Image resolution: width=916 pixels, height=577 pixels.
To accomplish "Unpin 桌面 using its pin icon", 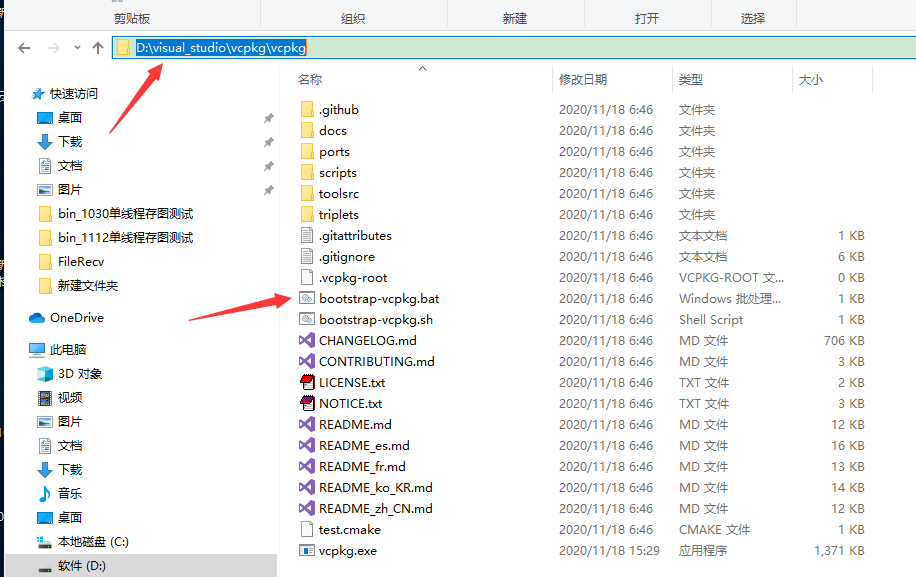I will [x=268, y=118].
